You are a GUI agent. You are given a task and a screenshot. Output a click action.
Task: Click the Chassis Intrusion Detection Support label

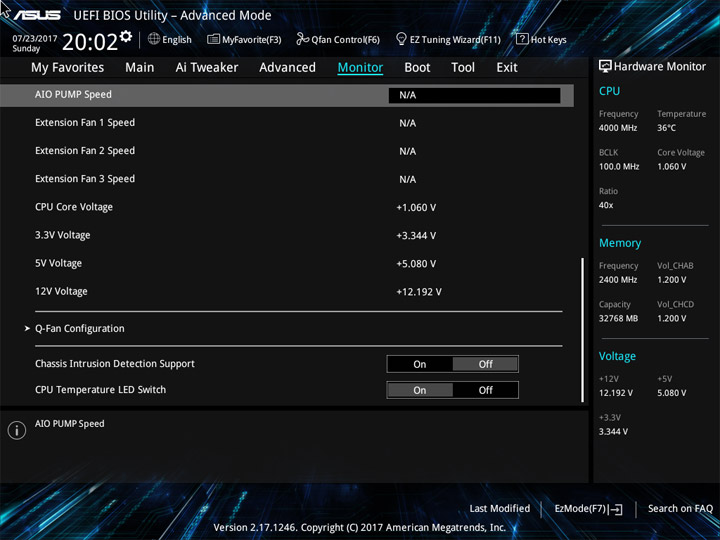coord(115,364)
